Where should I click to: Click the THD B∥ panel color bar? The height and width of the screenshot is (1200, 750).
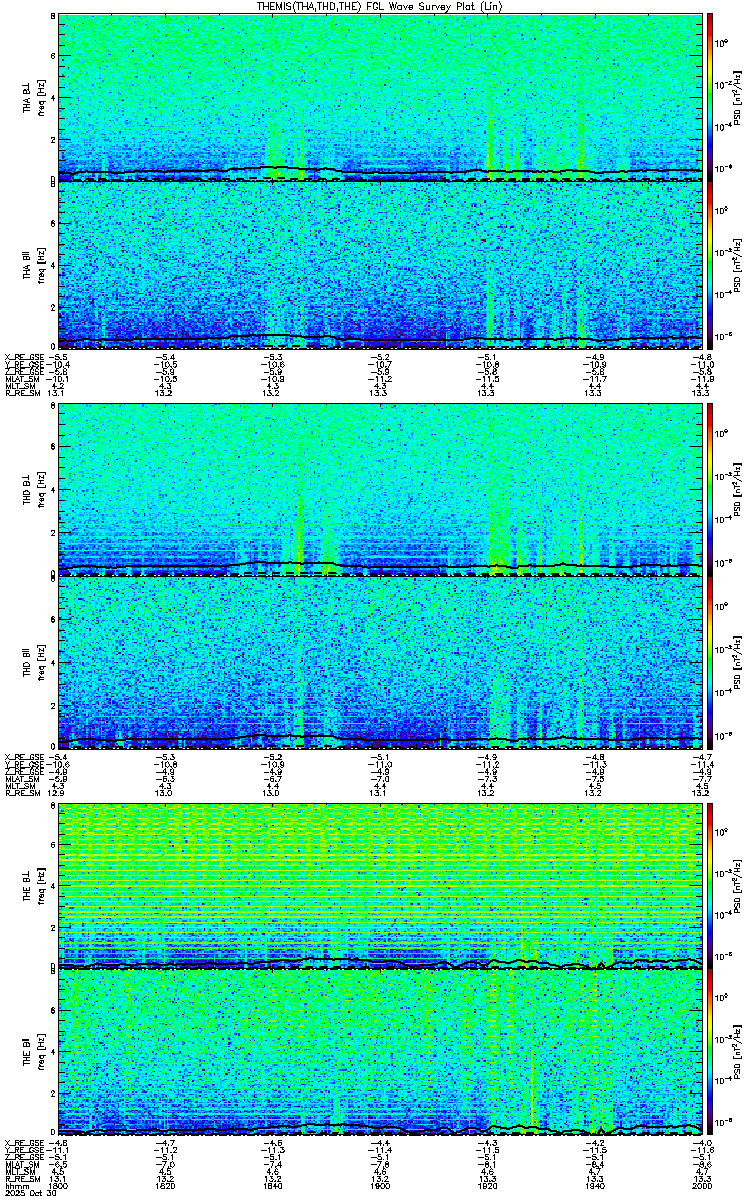[710, 663]
